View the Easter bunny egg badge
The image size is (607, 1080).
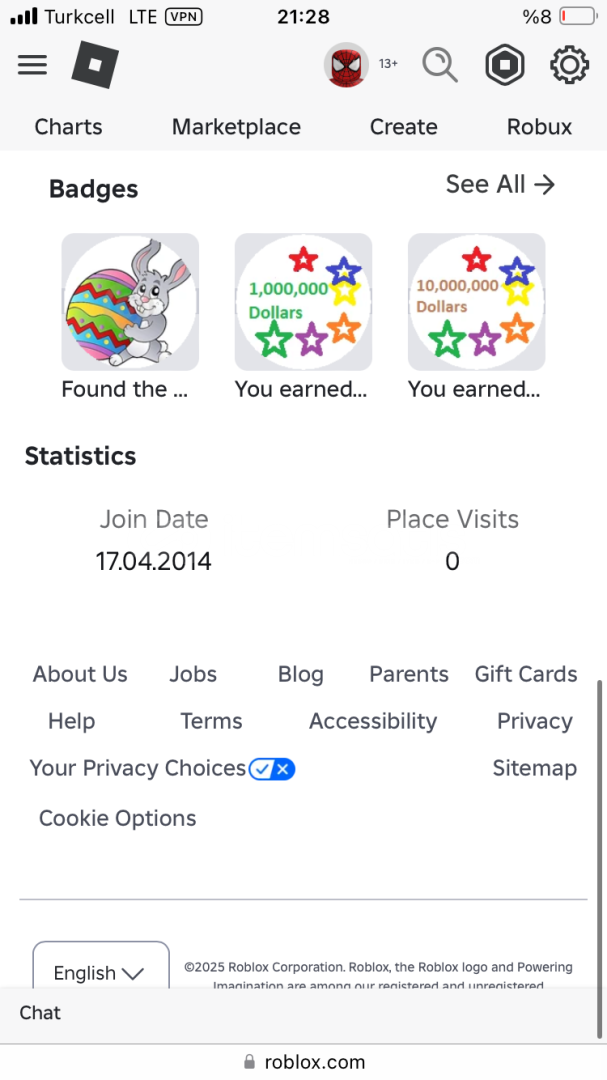(130, 302)
